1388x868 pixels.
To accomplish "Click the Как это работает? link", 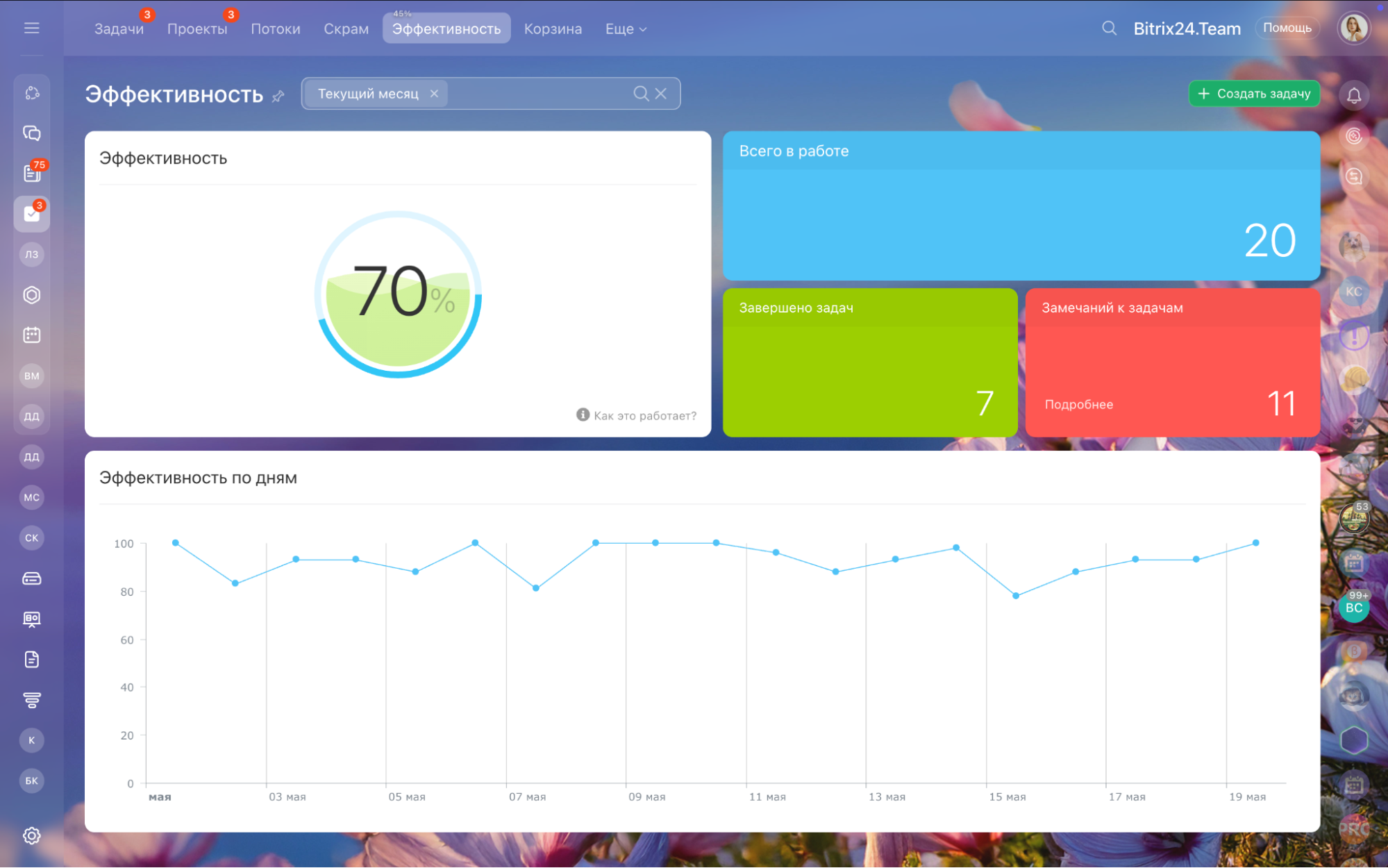I will (644, 416).
